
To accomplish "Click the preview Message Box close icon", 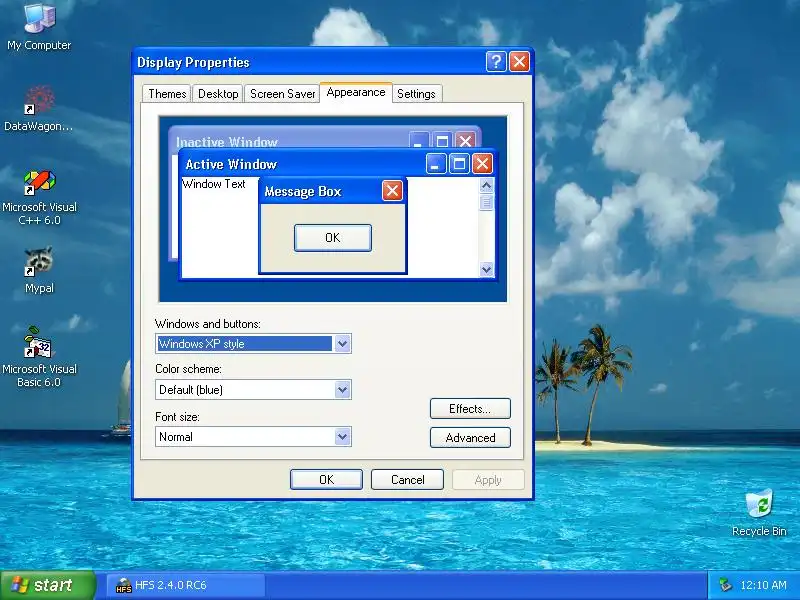I will pyautogui.click(x=392, y=191).
